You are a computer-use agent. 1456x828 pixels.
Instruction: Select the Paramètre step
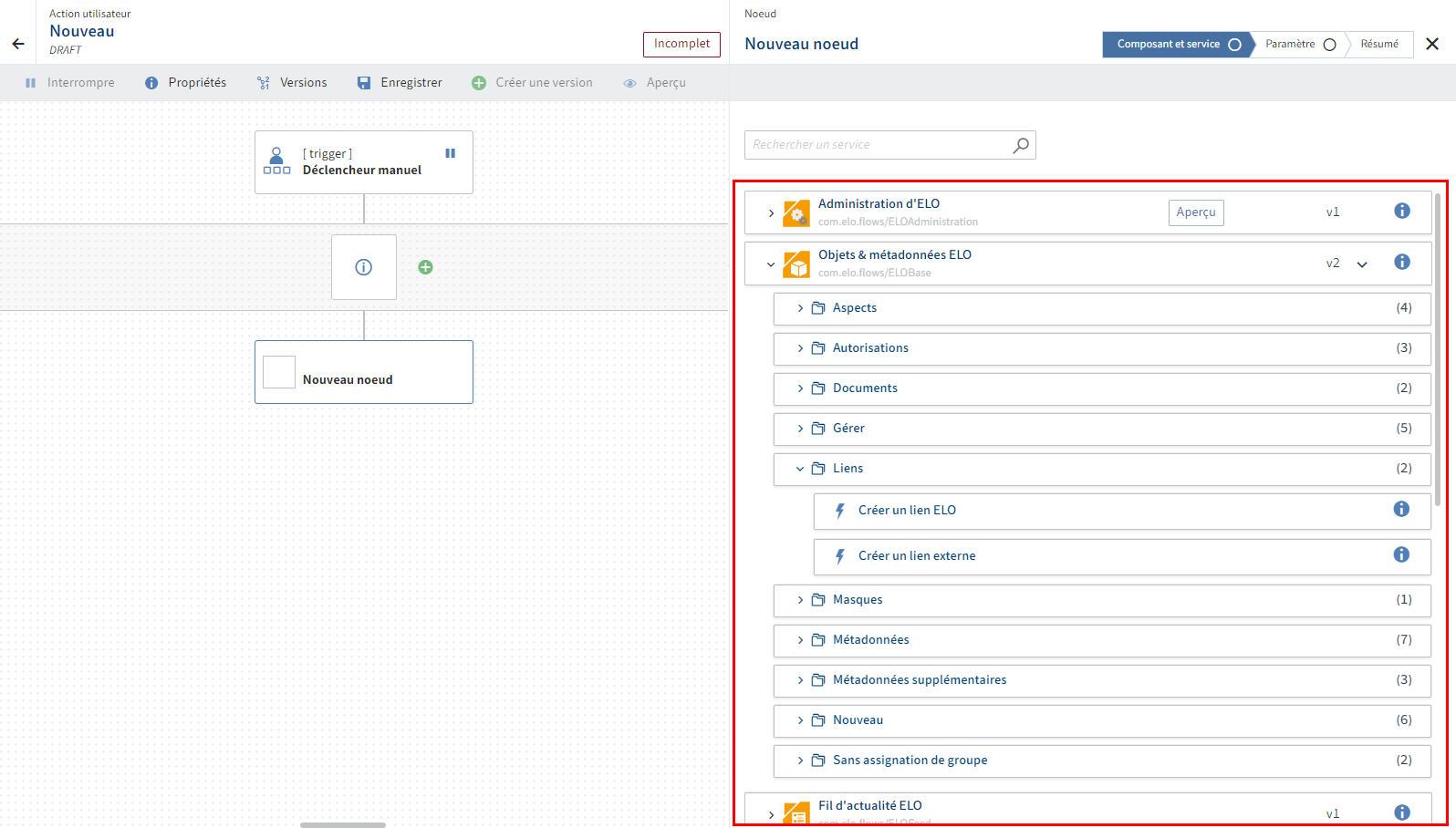(x=1300, y=45)
